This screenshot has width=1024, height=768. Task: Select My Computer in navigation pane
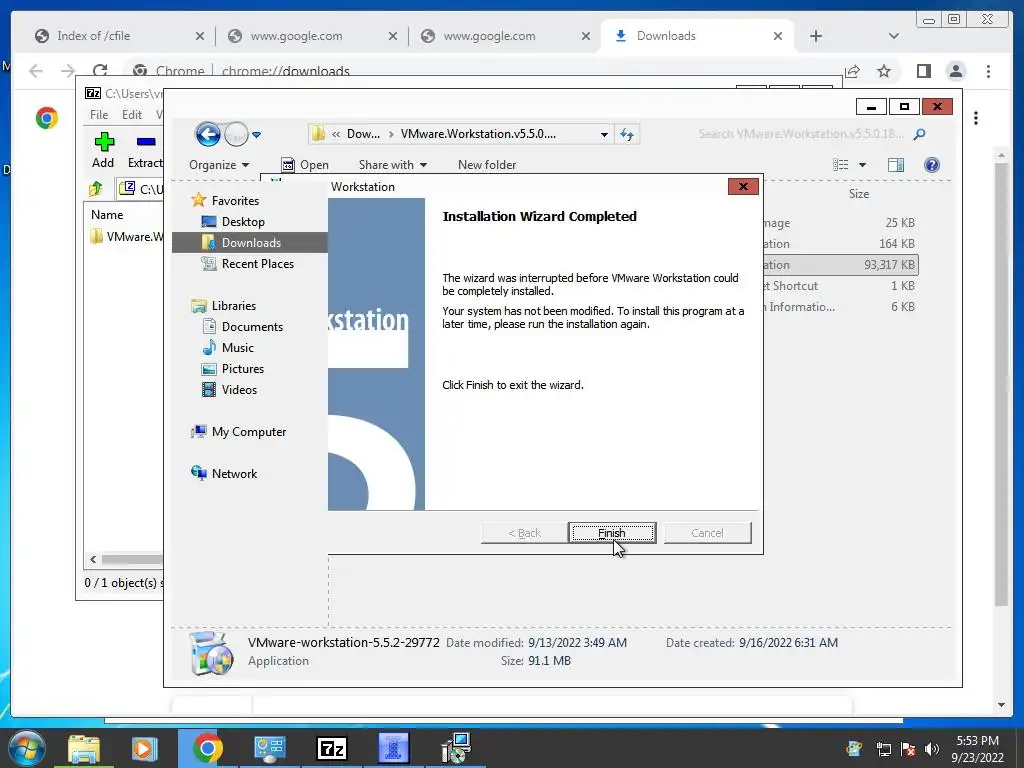point(238,432)
